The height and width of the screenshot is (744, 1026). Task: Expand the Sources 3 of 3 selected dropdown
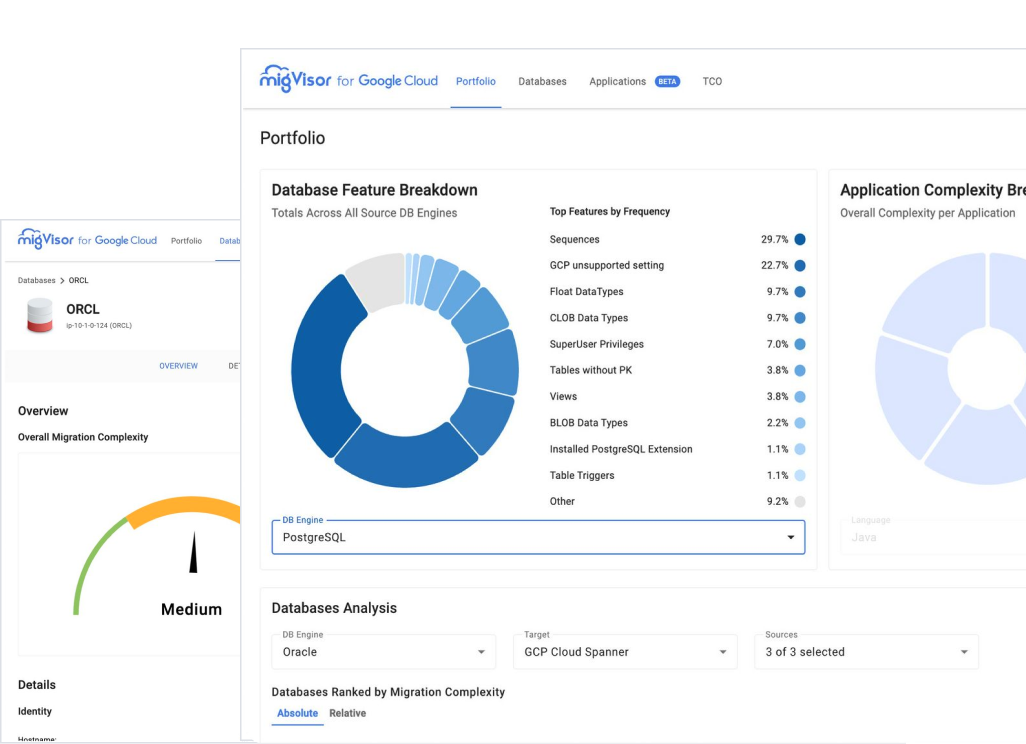pyautogui.click(x=963, y=651)
